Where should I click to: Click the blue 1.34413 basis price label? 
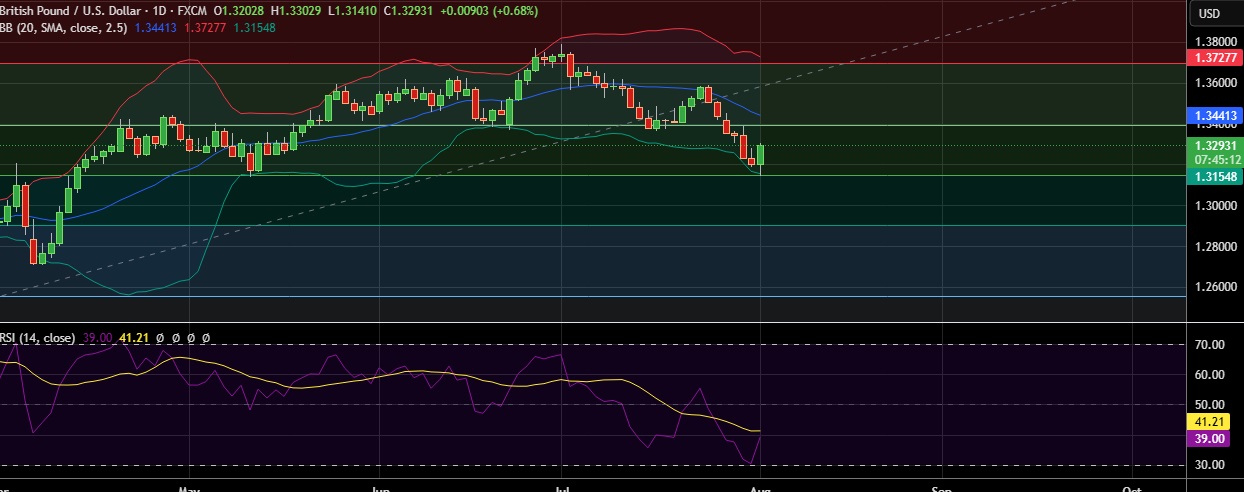[x=1216, y=116]
